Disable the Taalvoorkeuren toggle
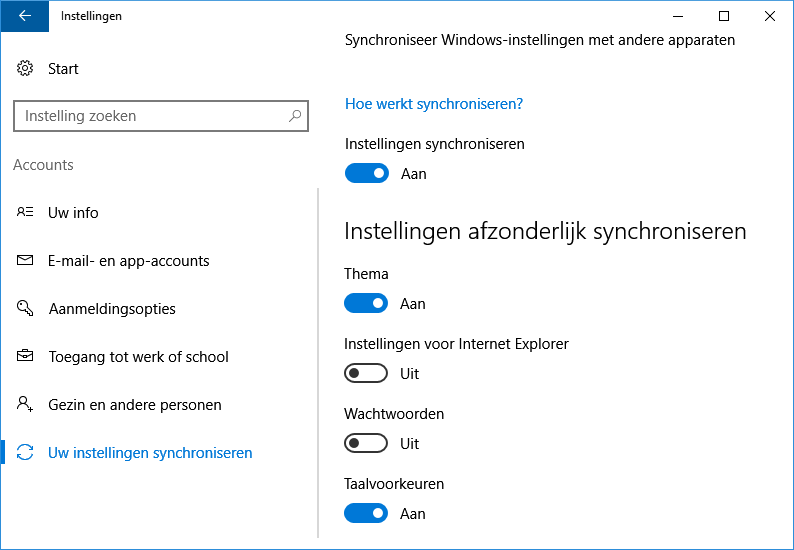Image resolution: width=794 pixels, height=550 pixels. coord(366,514)
